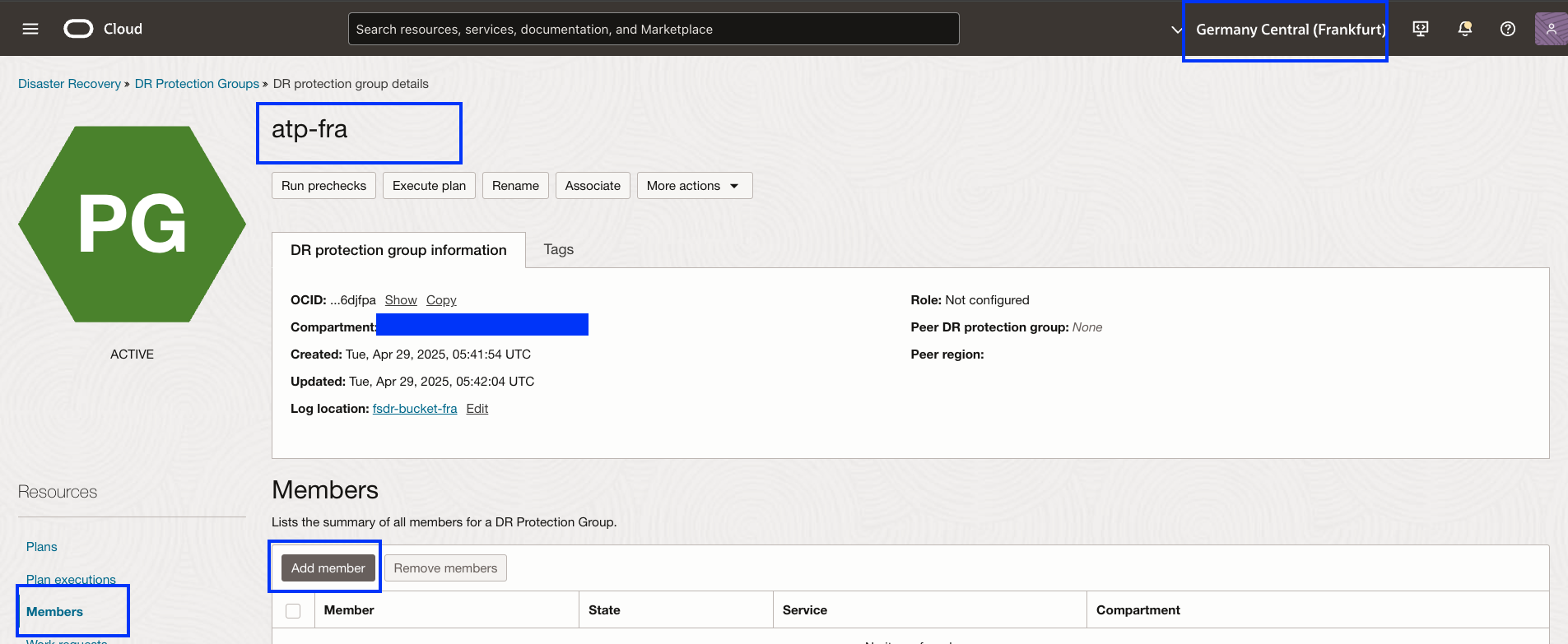Edit the log location
The image size is (1568, 644).
pos(477,409)
